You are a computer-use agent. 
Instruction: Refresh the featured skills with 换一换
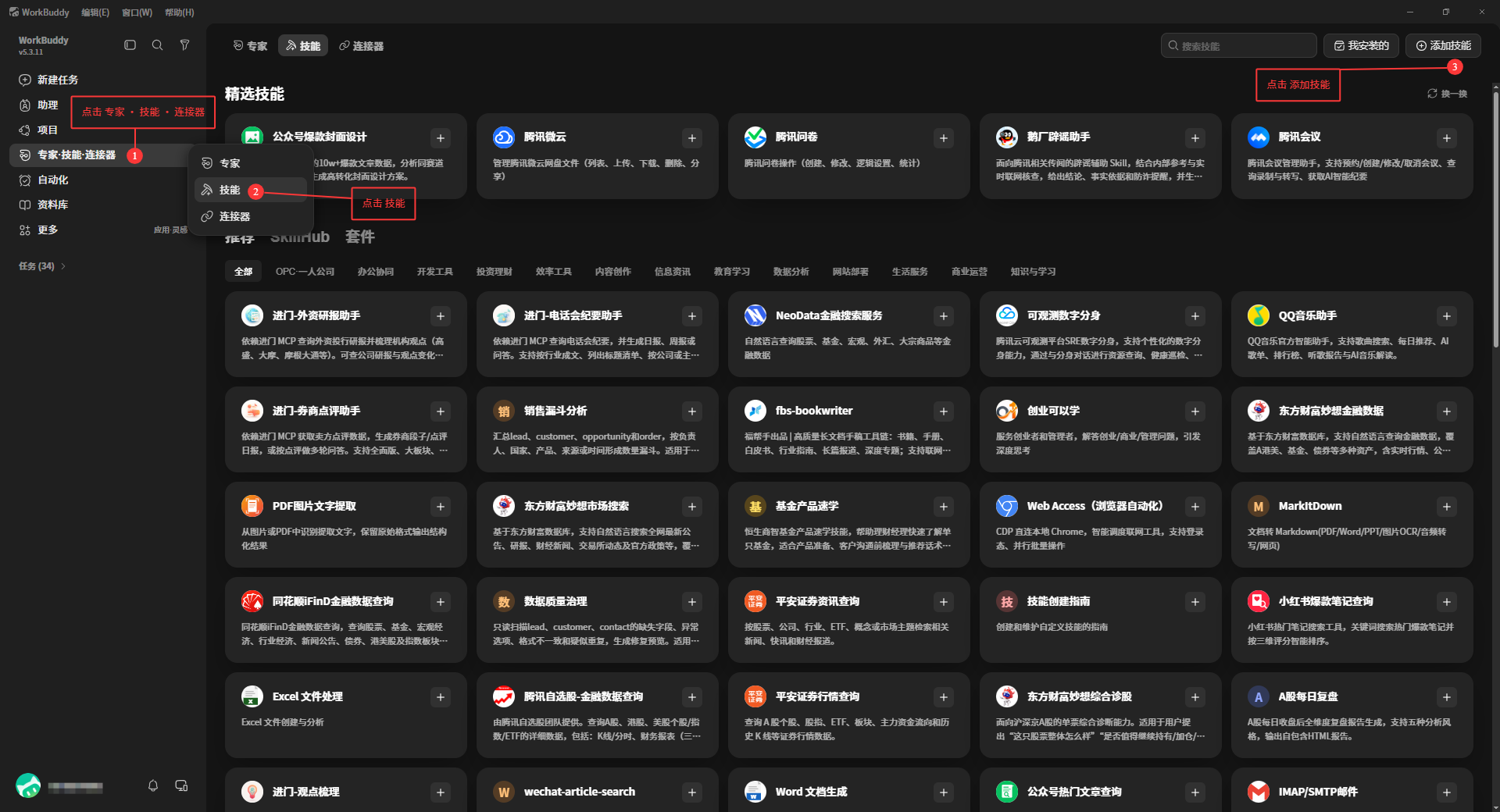click(x=1447, y=94)
